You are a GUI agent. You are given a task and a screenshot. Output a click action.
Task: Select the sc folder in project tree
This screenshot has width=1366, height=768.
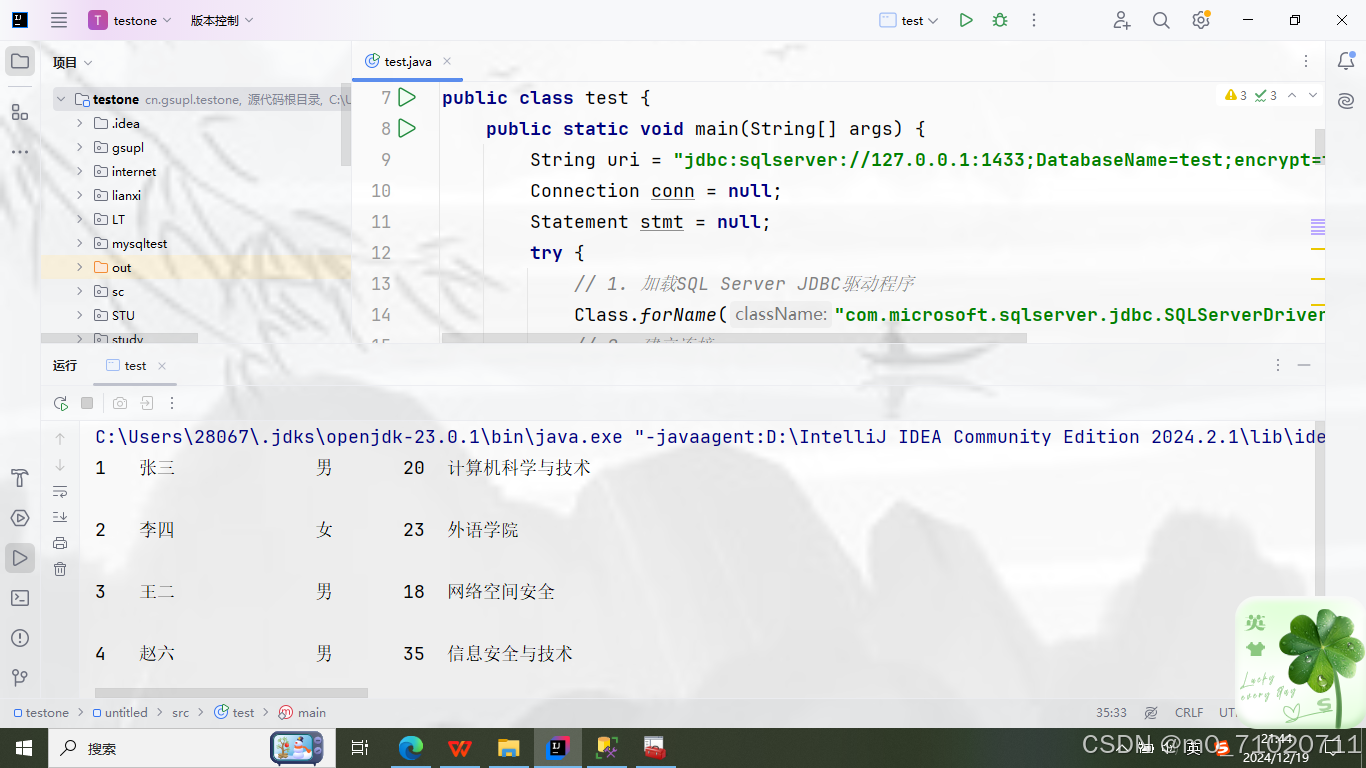click(118, 291)
